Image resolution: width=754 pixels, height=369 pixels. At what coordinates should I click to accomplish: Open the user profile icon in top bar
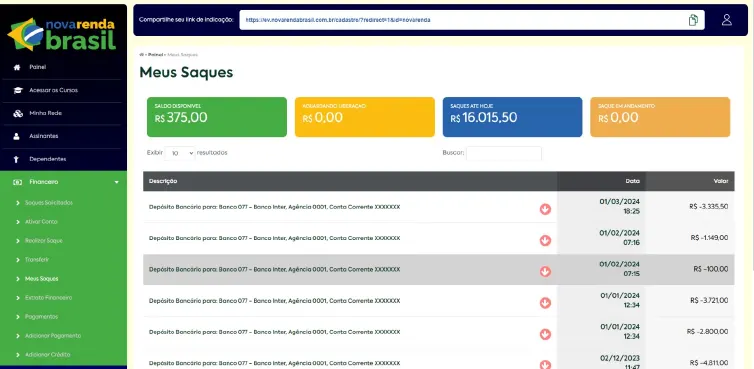[x=727, y=20]
